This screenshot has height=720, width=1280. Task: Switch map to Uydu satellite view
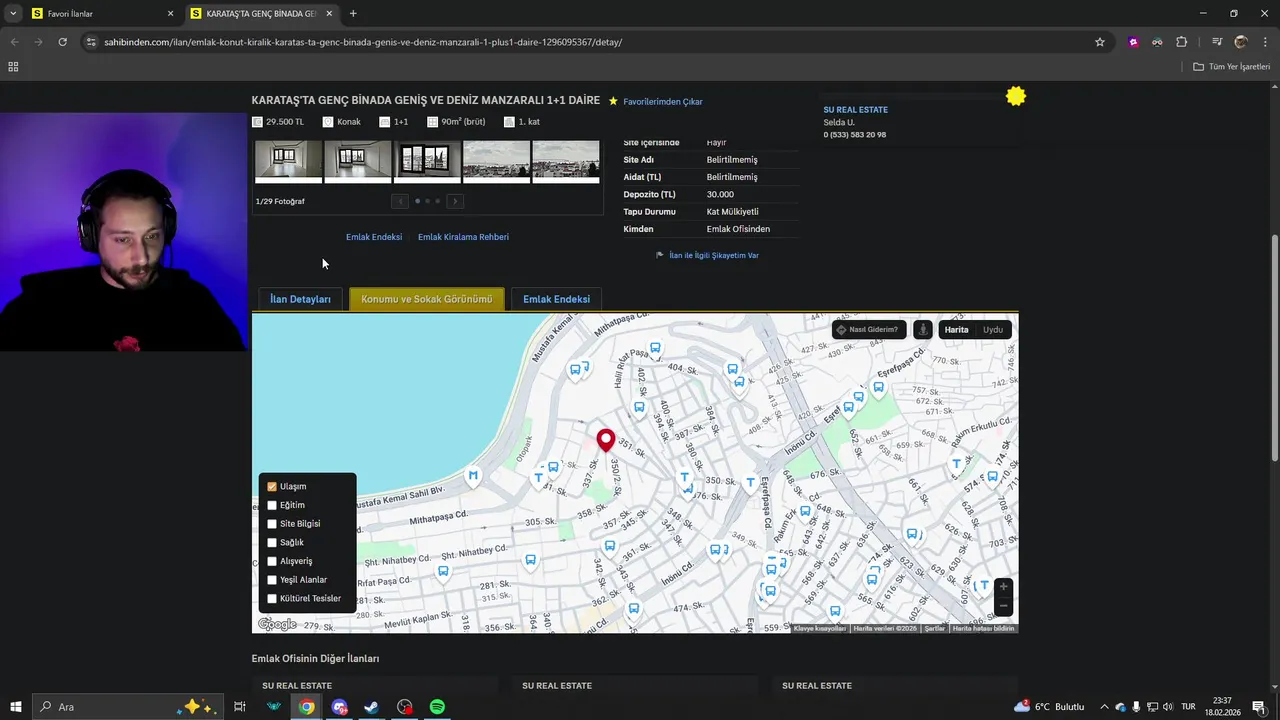click(x=993, y=329)
